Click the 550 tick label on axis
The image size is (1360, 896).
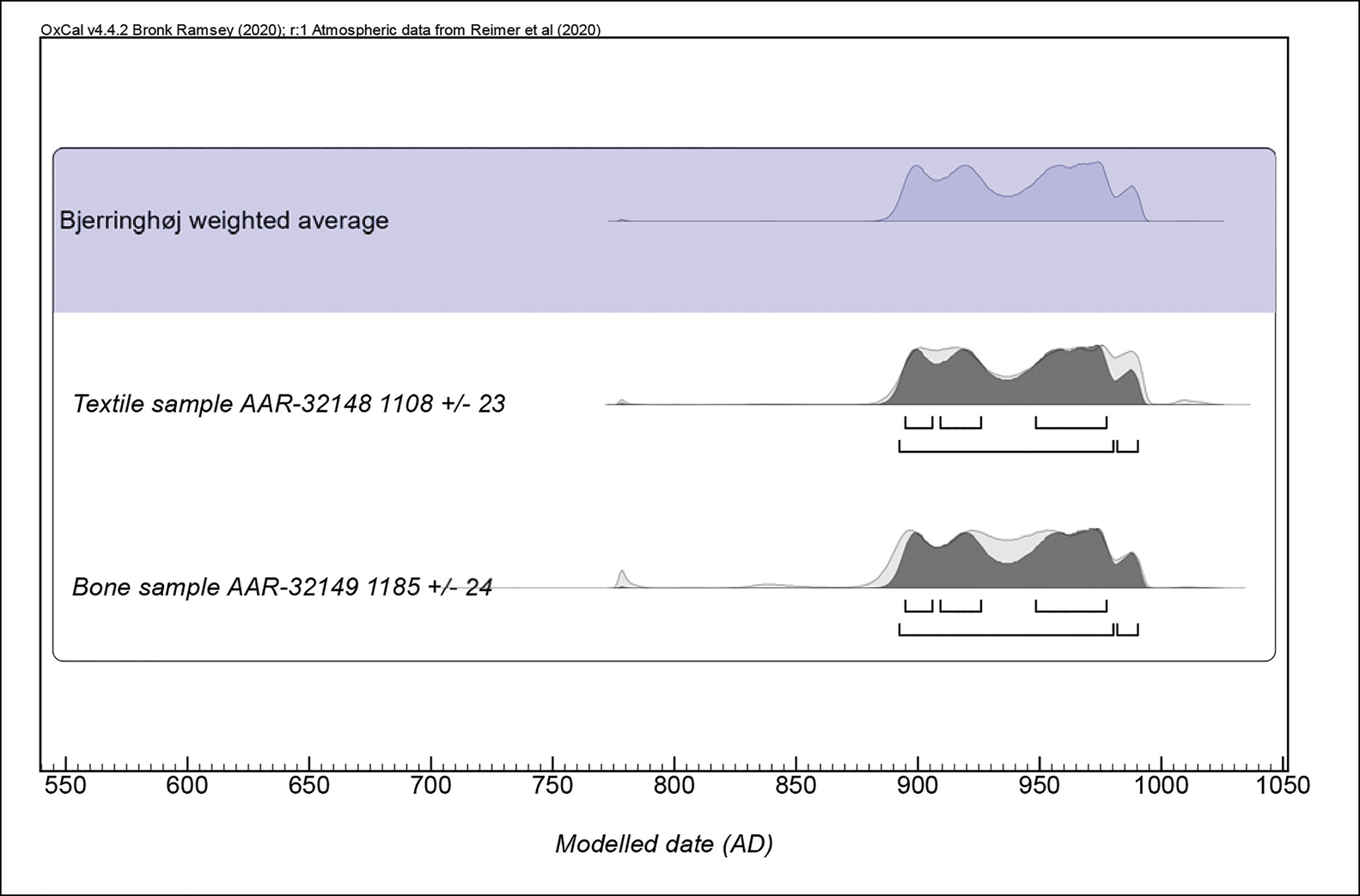point(65,785)
